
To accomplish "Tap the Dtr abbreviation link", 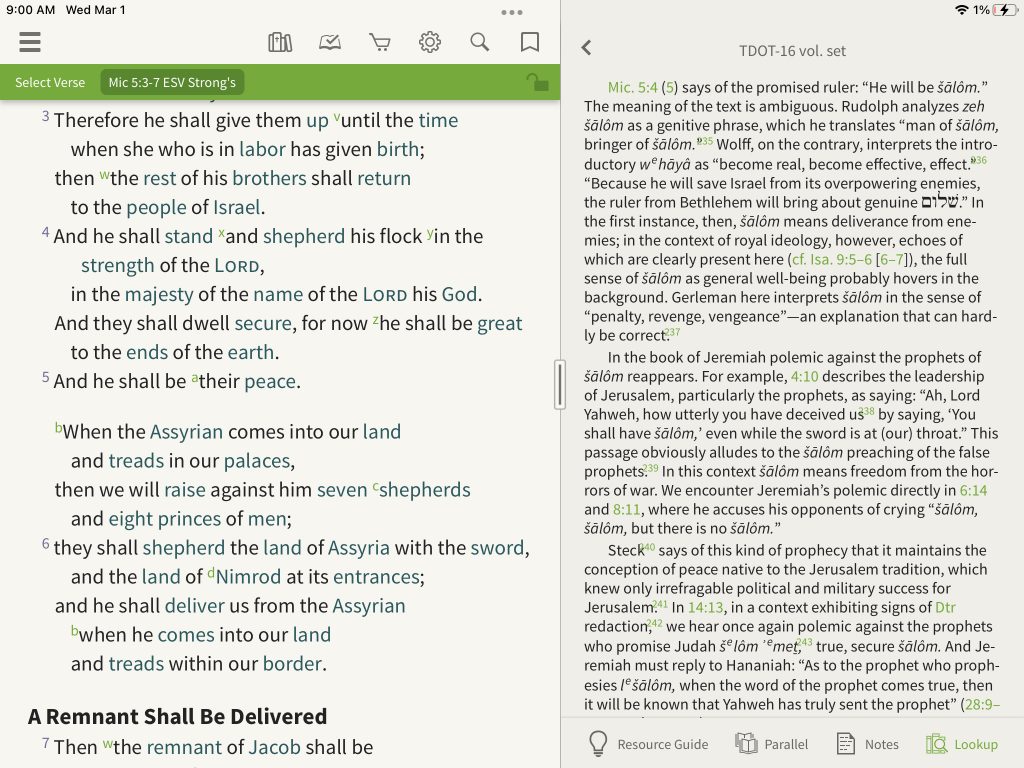I will coord(945,607).
